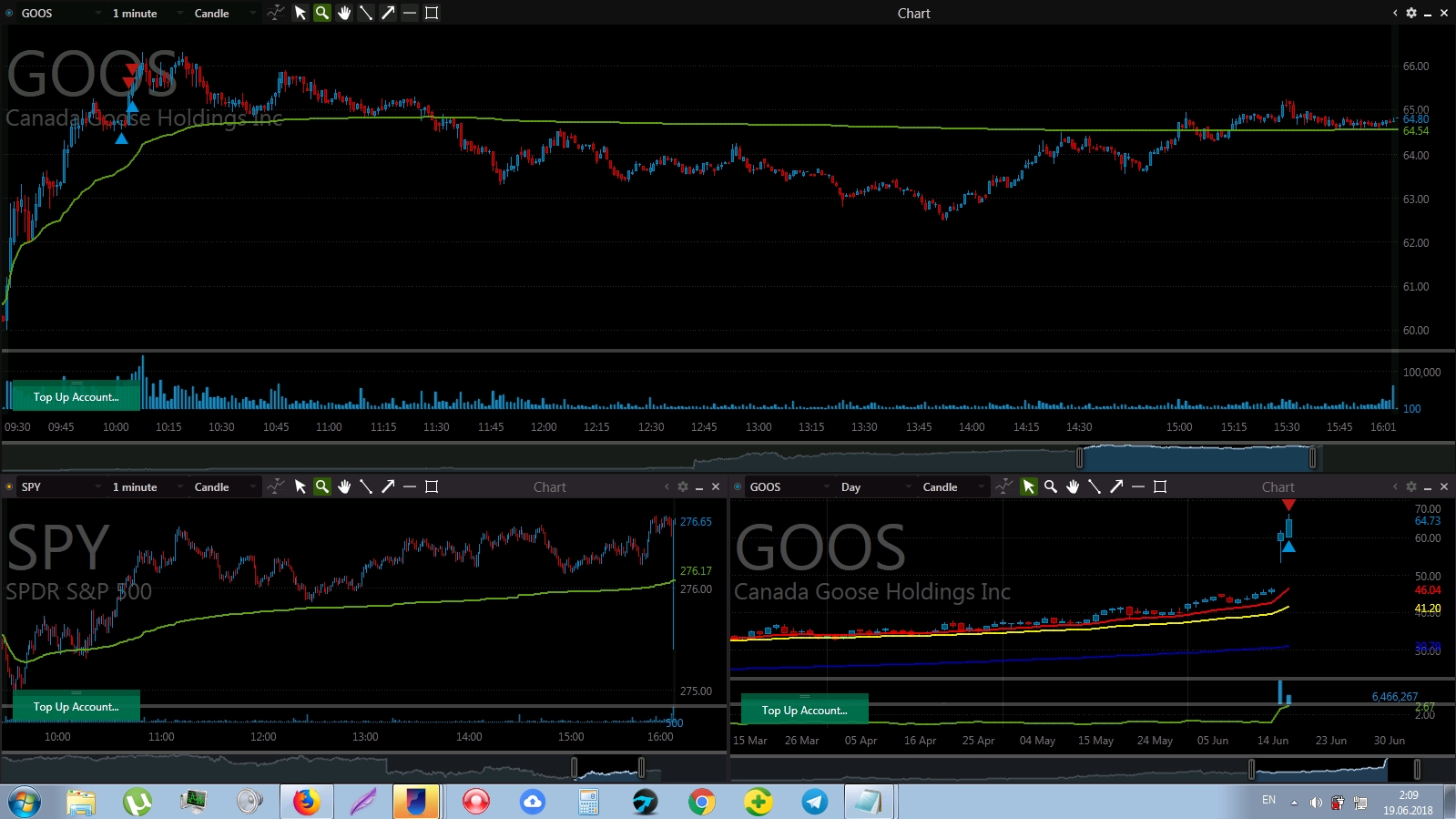Open Day timeframe dropdown in bottom-right chart

[874, 486]
